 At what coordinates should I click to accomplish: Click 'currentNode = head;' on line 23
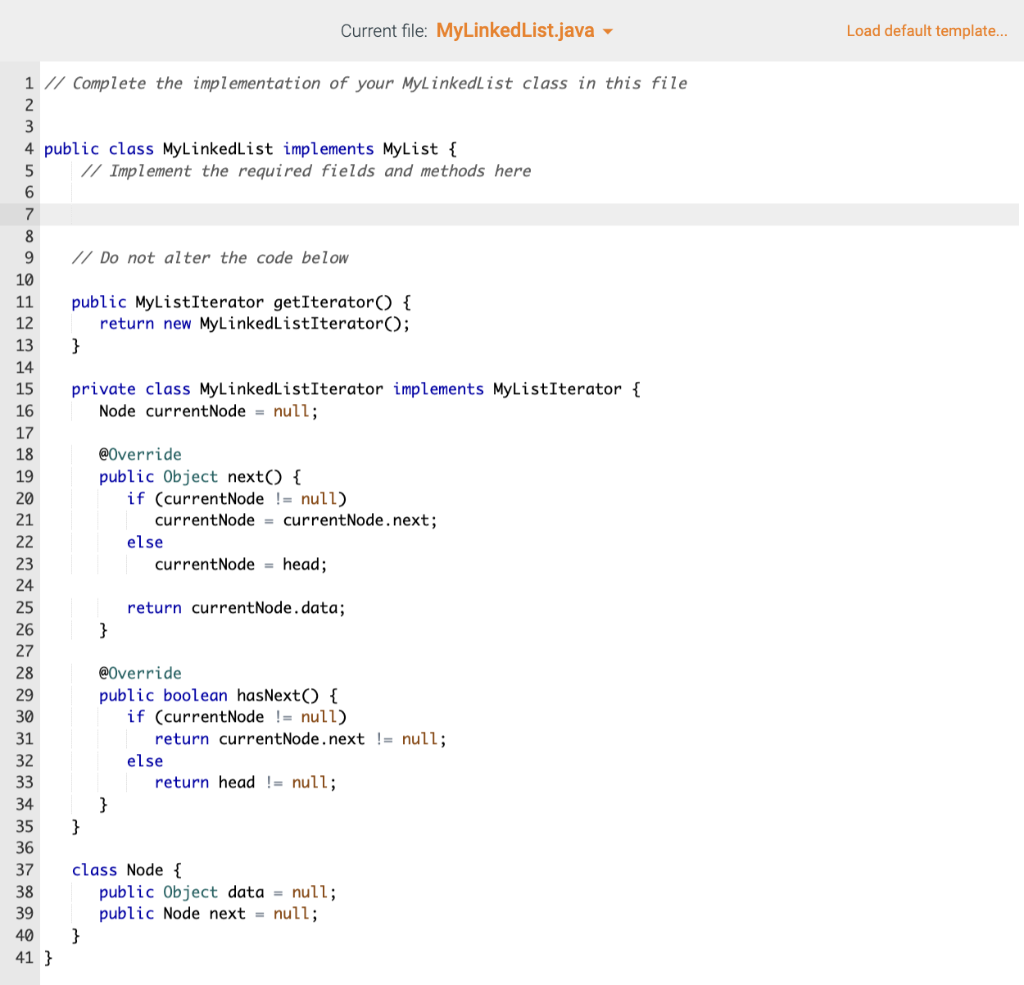tap(240, 564)
